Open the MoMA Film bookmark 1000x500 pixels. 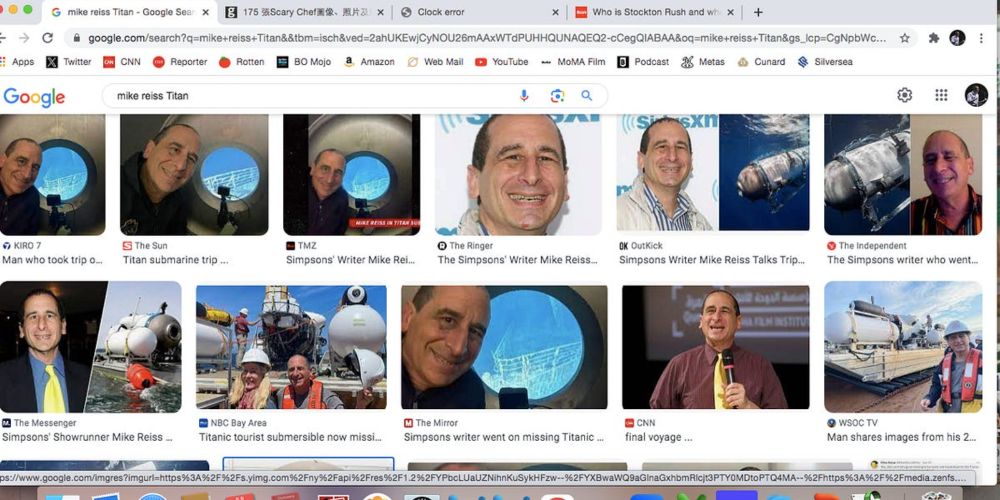click(573, 62)
